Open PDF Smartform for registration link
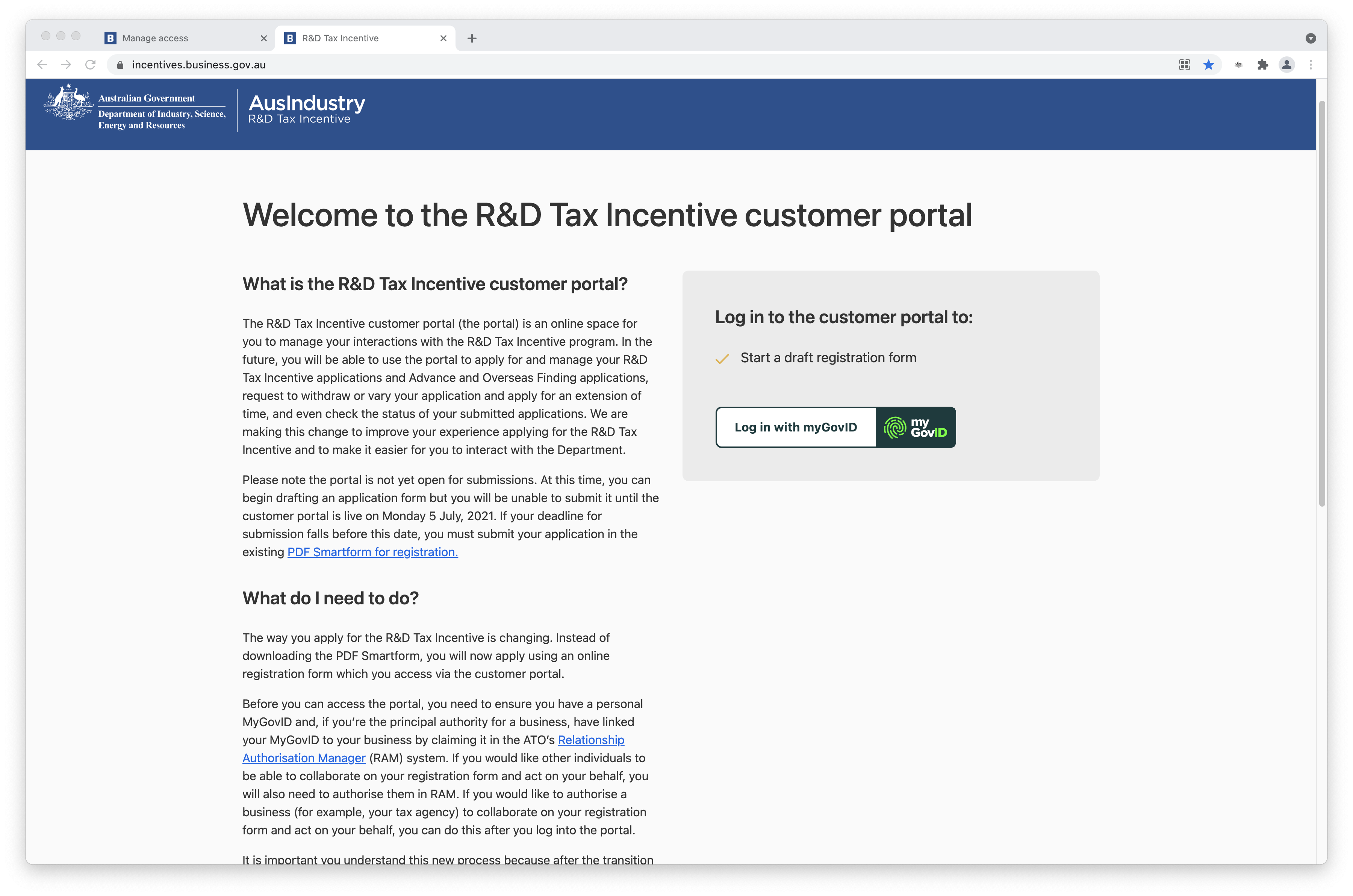The width and height of the screenshot is (1353, 896). (x=372, y=552)
